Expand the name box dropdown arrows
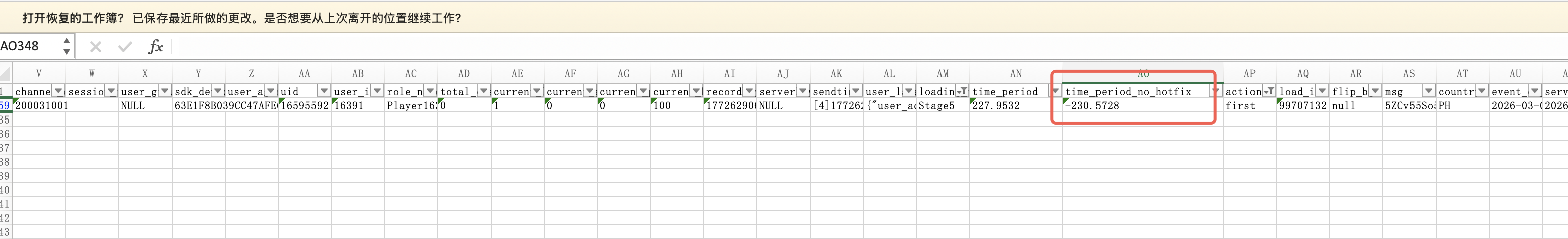This screenshot has height=239, width=1568. point(66,46)
